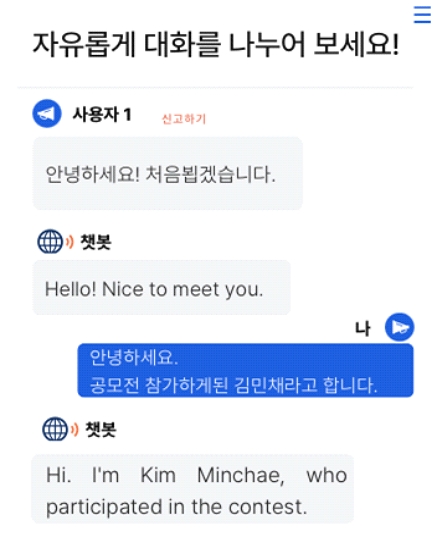Click the divider line under the heading
The width and height of the screenshot is (437, 537).
pyautogui.click(x=215, y=88)
